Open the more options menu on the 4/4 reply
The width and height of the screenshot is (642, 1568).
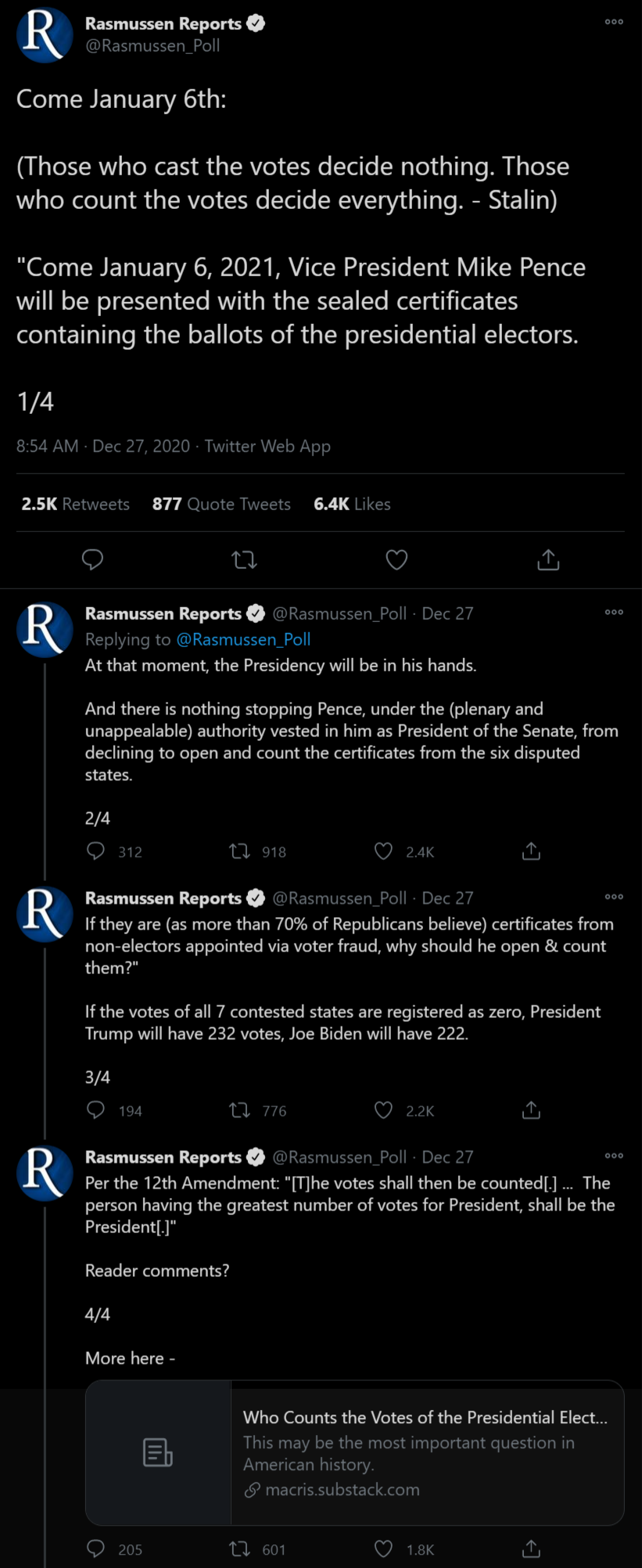(x=615, y=1156)
